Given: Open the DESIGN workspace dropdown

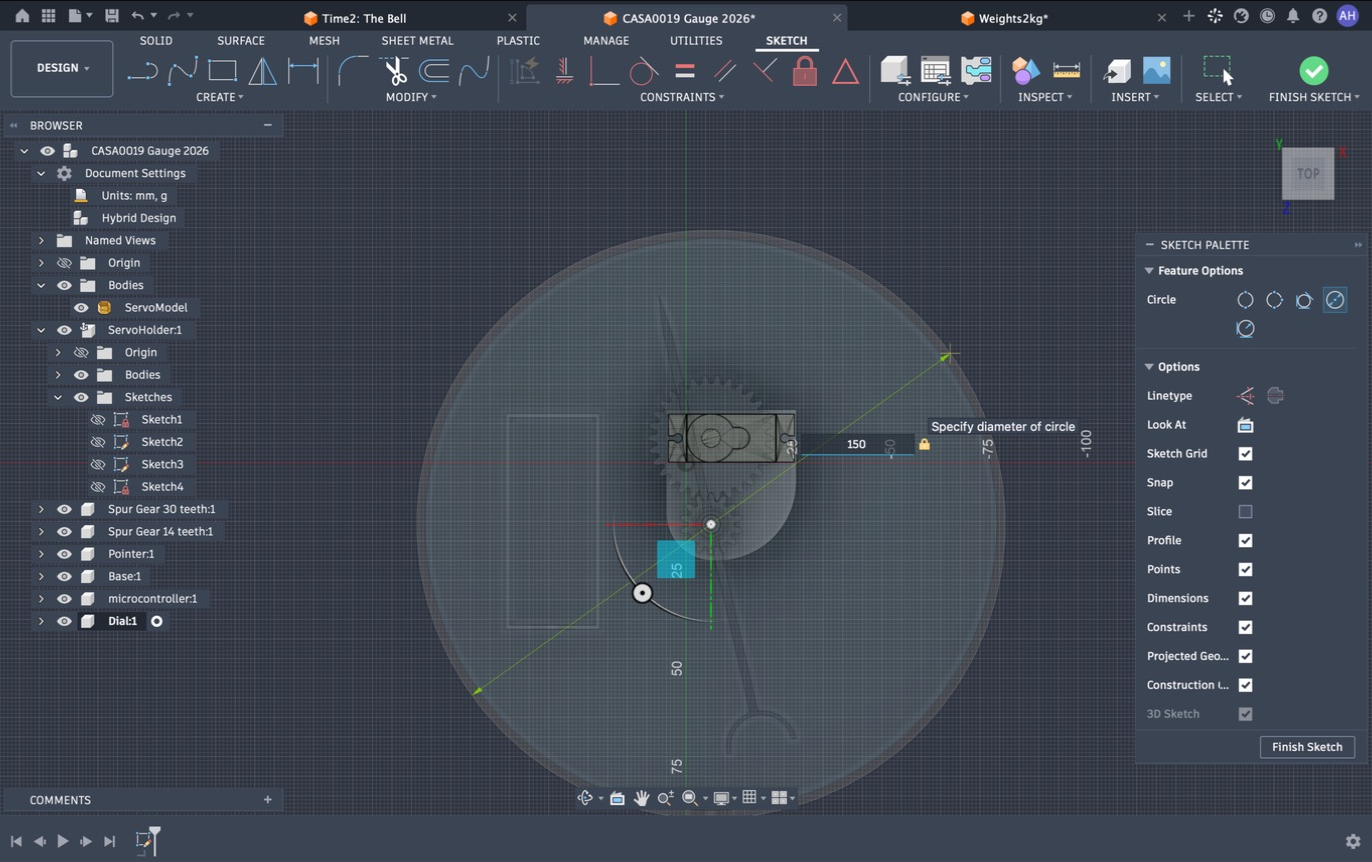Looking at the screenshot, I should click(62, 68).
